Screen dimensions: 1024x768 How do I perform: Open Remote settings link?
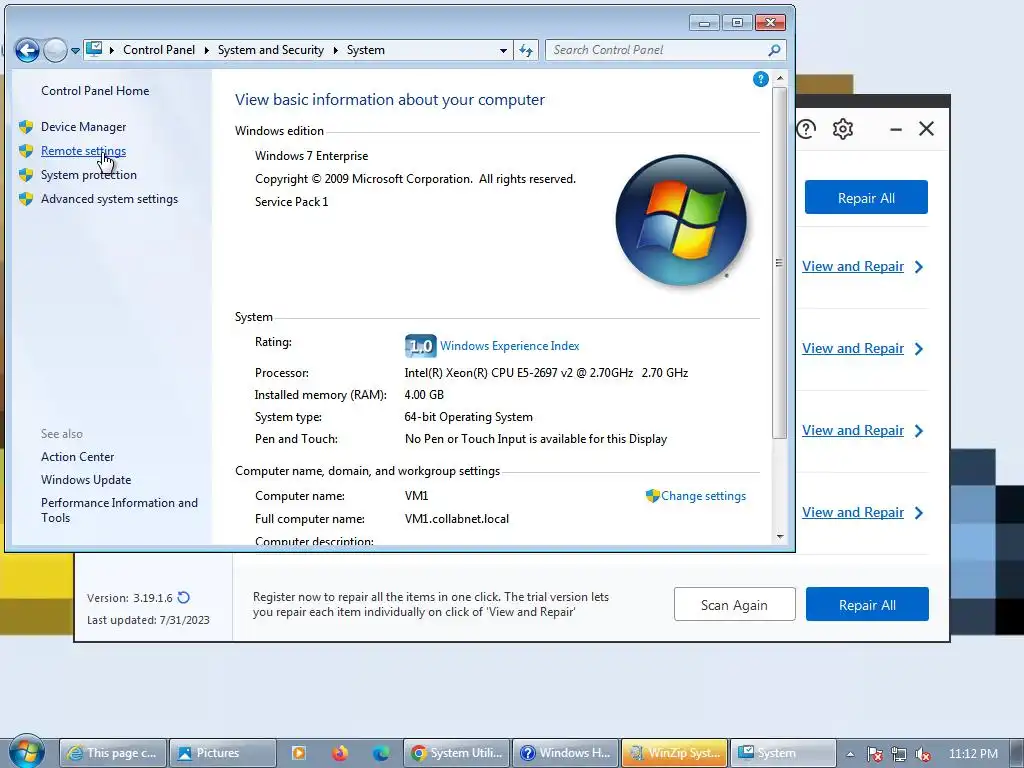click(x=84, y=151)
